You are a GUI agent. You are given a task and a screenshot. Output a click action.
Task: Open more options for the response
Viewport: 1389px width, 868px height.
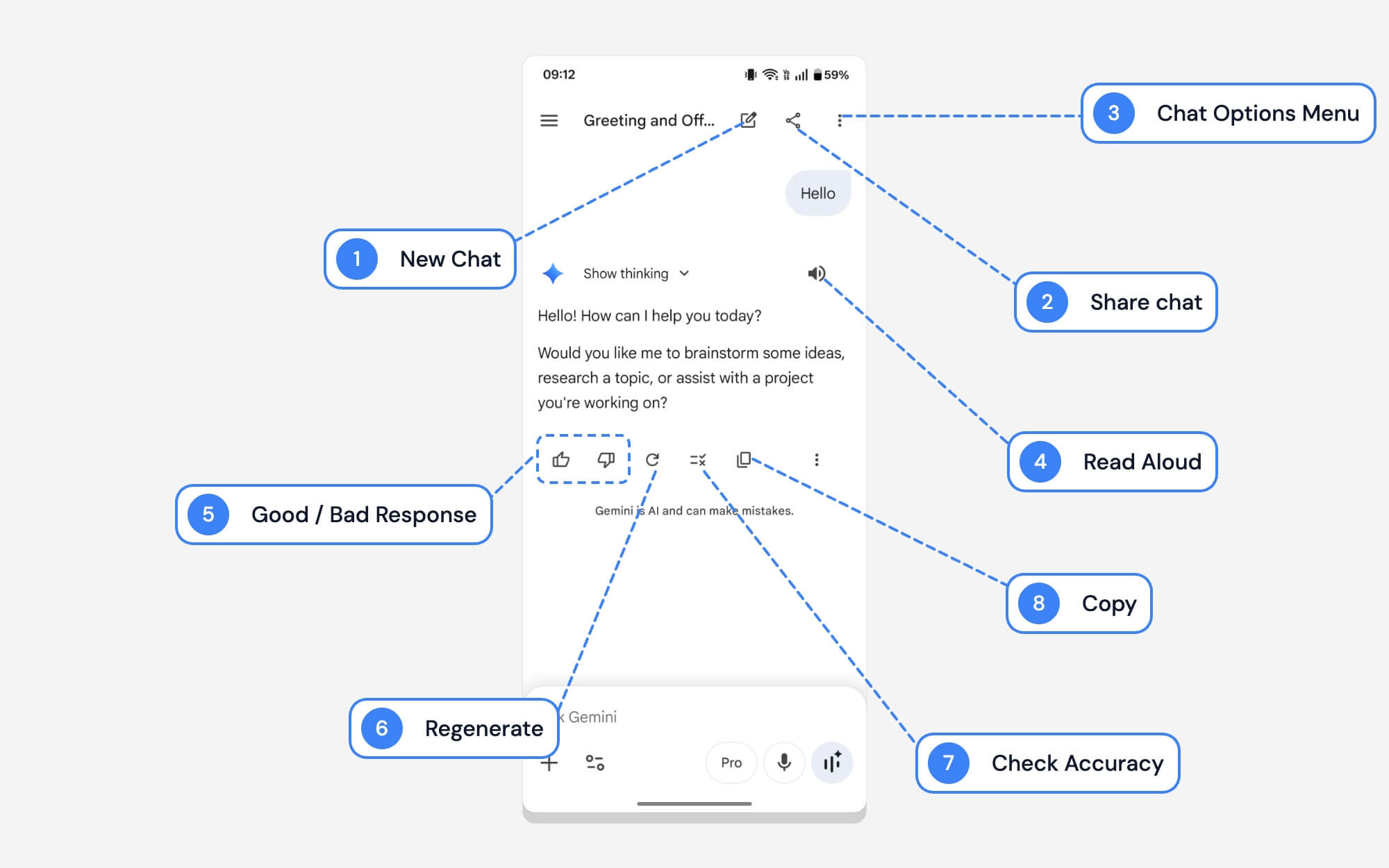click(816, 459)
